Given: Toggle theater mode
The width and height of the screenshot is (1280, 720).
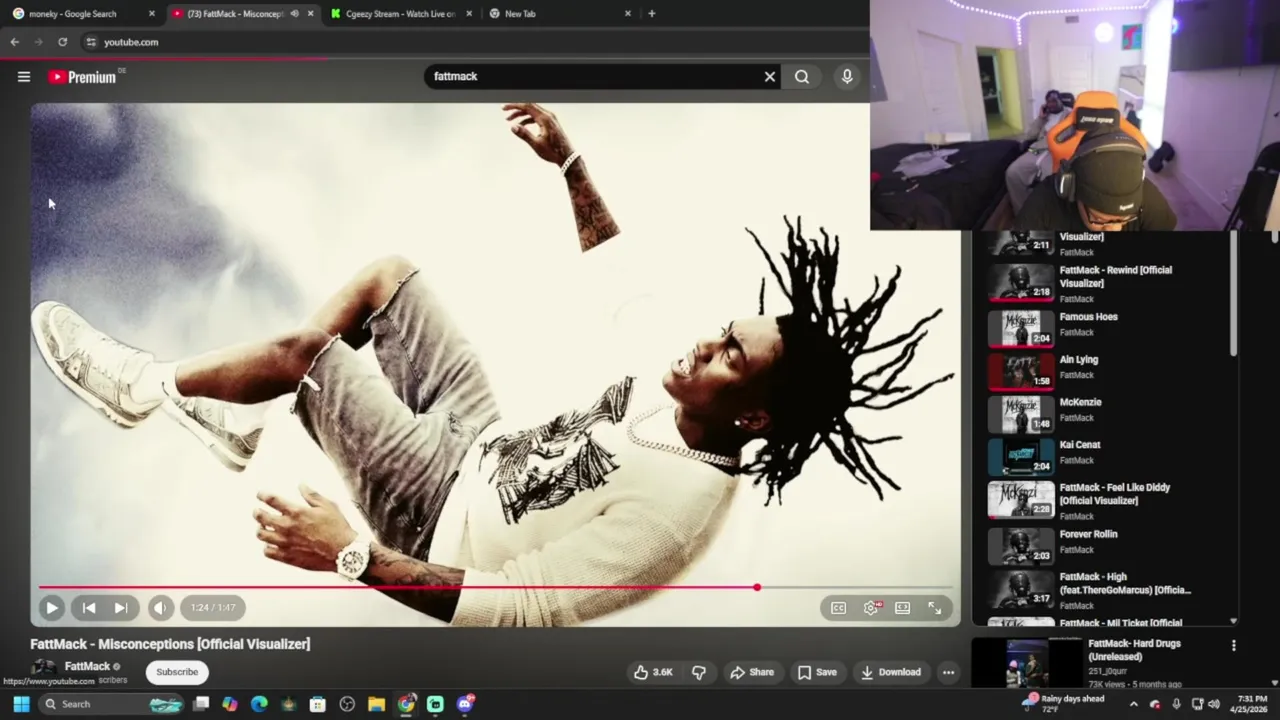Looking at the screenshot, I should coord(903,607).
